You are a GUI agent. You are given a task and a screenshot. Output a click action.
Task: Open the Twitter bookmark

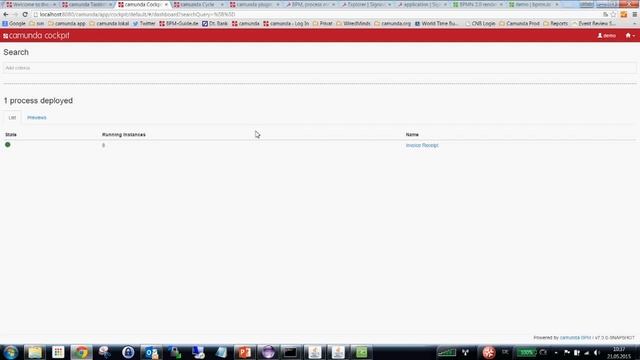click(144, 24)
